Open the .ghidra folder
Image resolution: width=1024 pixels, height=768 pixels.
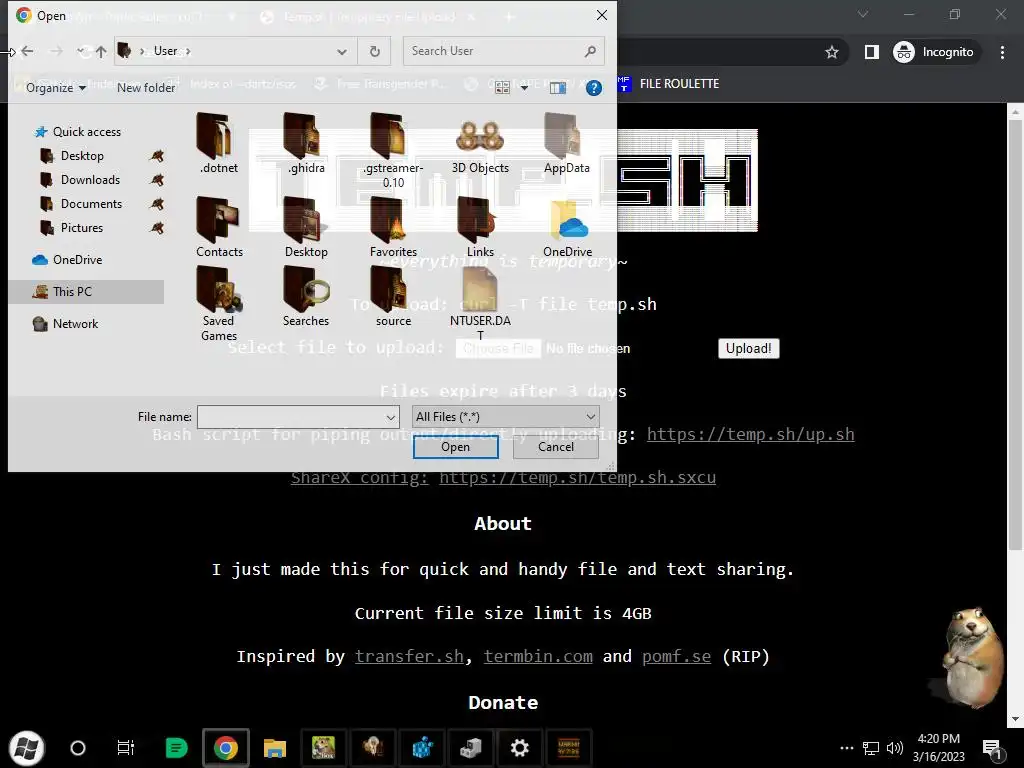pos(306,143)
